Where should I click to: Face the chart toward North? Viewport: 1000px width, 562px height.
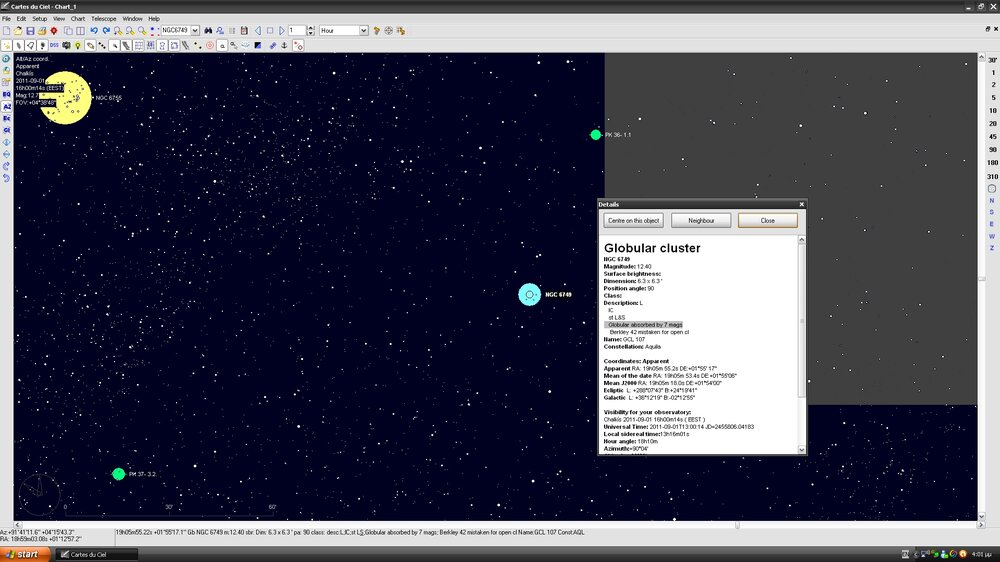tap(992, 200)
